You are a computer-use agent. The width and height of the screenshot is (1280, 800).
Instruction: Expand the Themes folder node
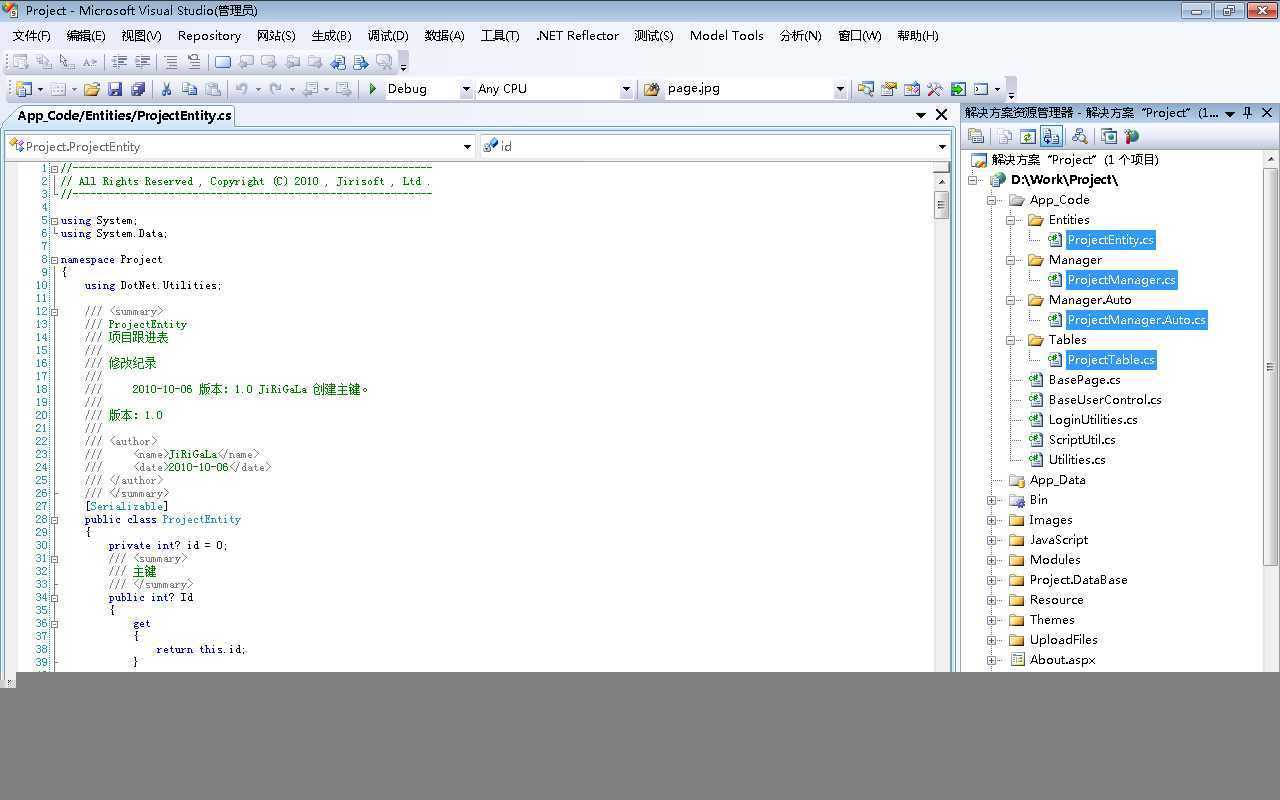coord(992,620)
